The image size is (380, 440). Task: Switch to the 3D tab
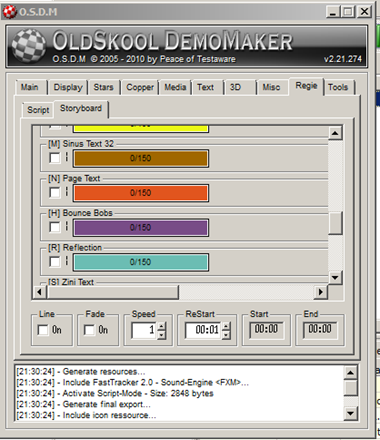click(x=239, y=87)
